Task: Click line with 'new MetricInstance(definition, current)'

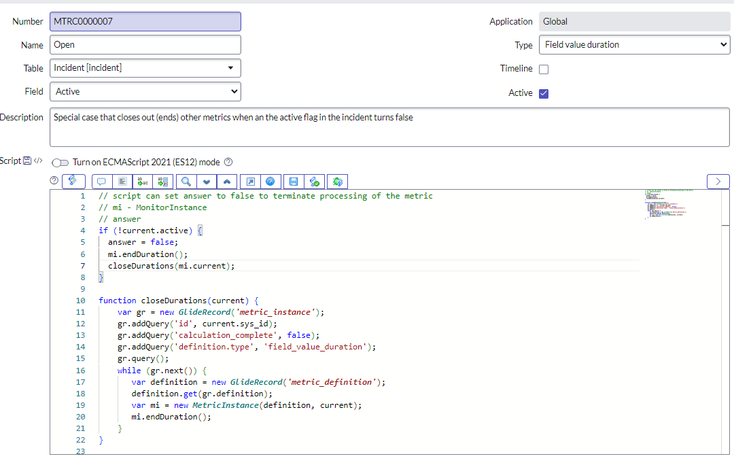Action: [x=247, y=405]
